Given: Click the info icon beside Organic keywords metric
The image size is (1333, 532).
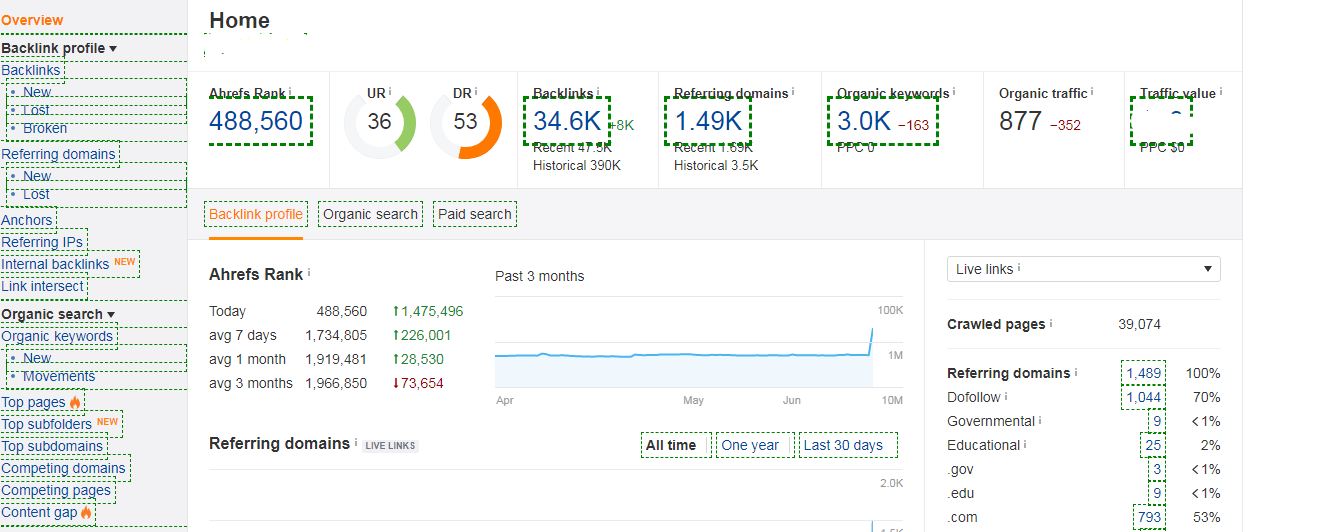Looking at the screenshot, I should [953, 92].
